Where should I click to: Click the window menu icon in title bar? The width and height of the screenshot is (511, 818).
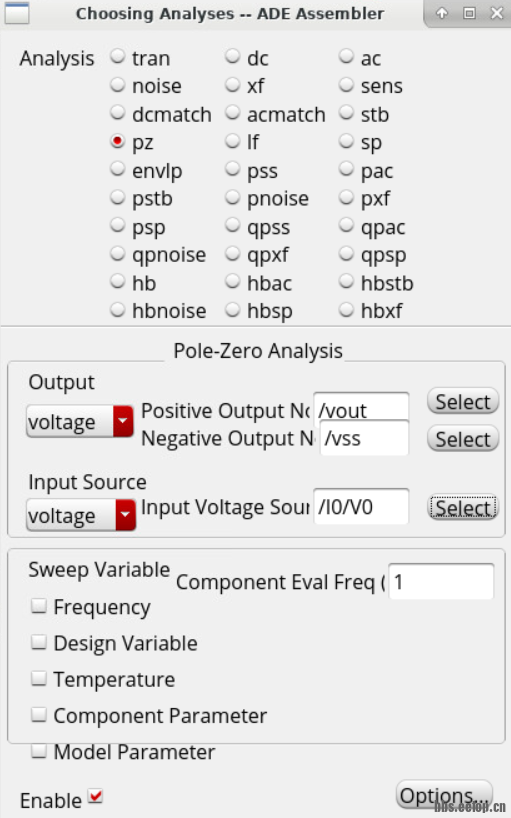(17, 13)
